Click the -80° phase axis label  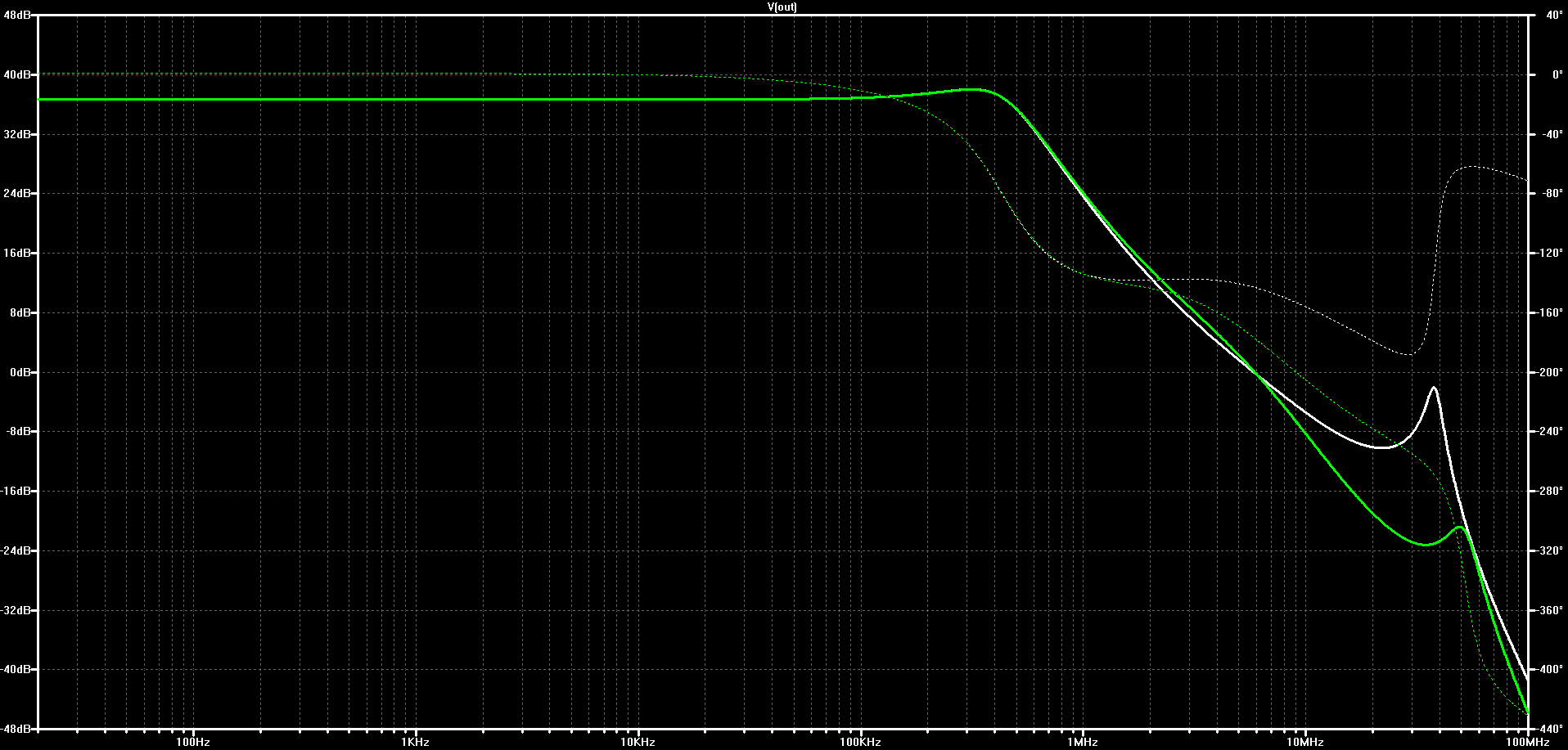(1551, 194)
